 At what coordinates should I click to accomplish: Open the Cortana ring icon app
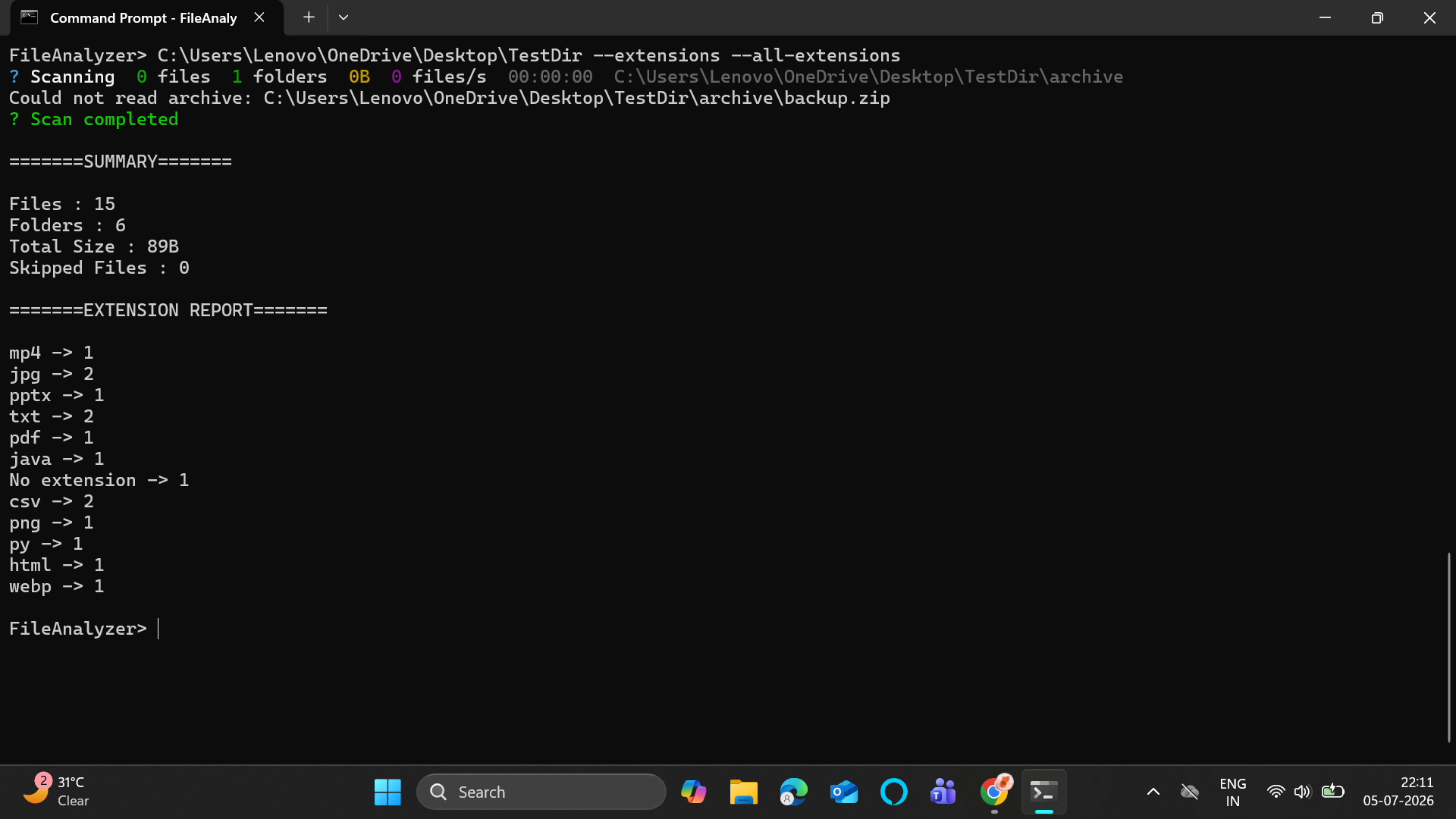tap(893, 792)
